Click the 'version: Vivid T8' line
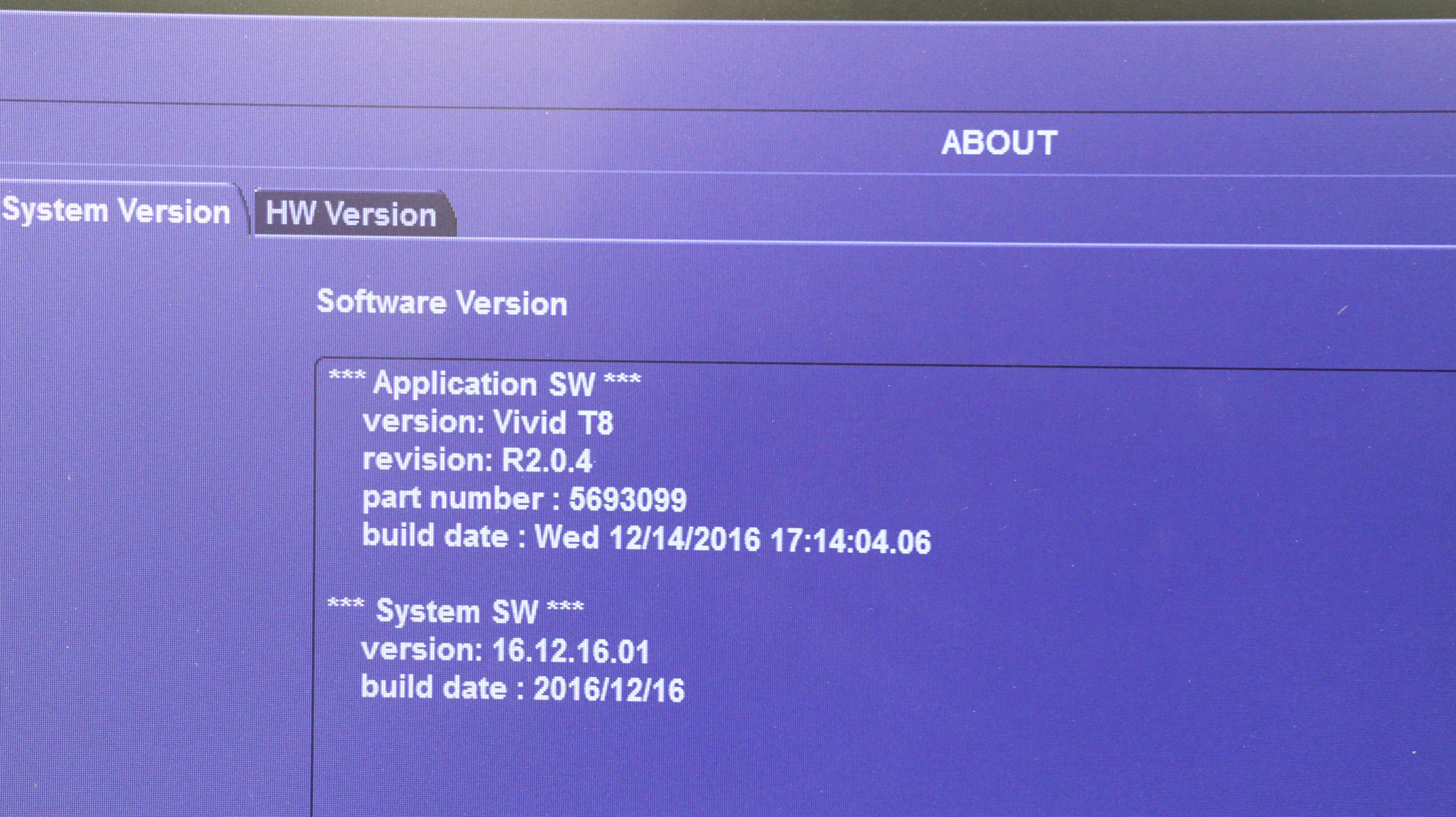 tap(488, 422)
